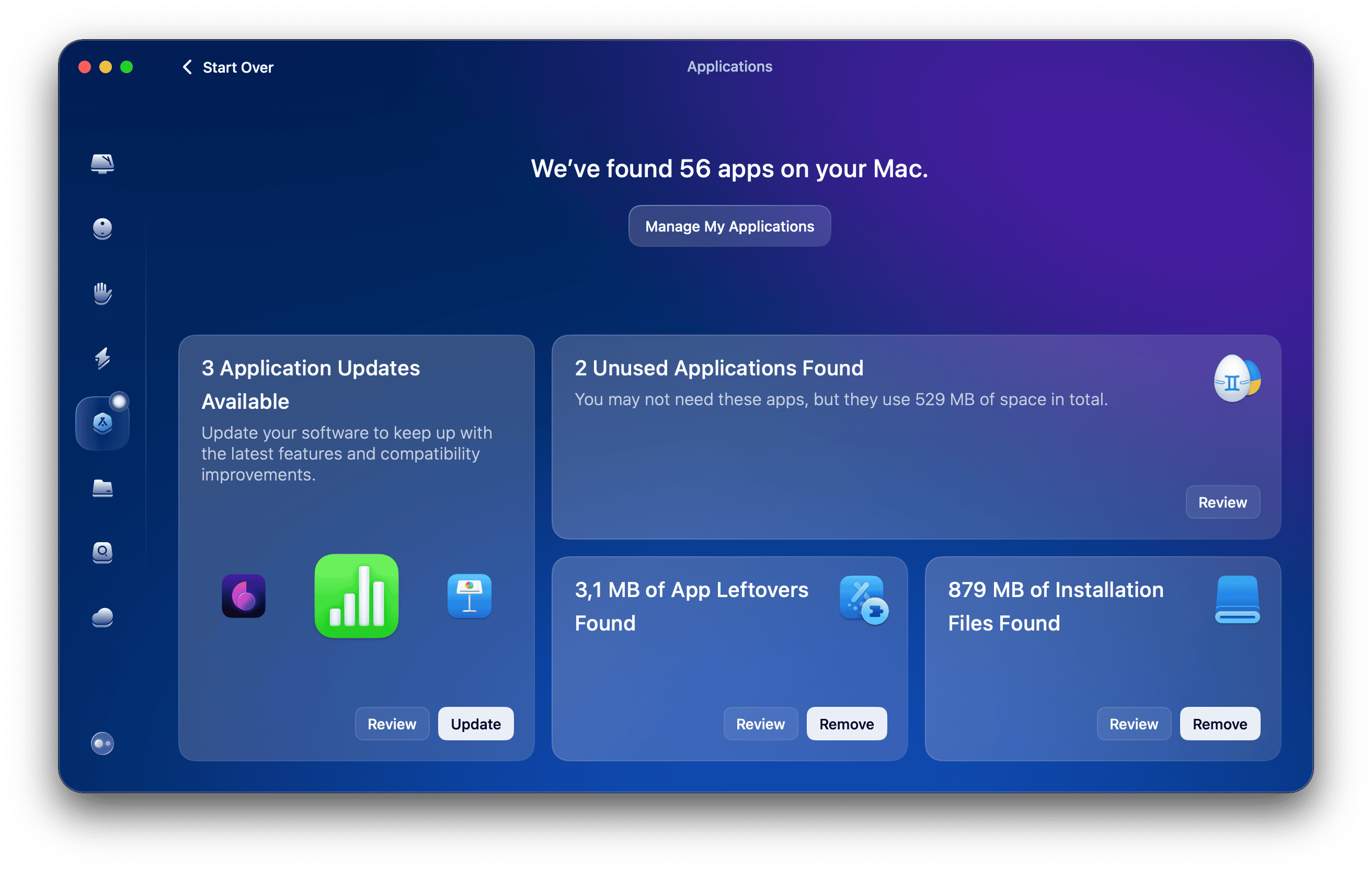Open the Assistant at the sidebar bottom

[102, 743]
